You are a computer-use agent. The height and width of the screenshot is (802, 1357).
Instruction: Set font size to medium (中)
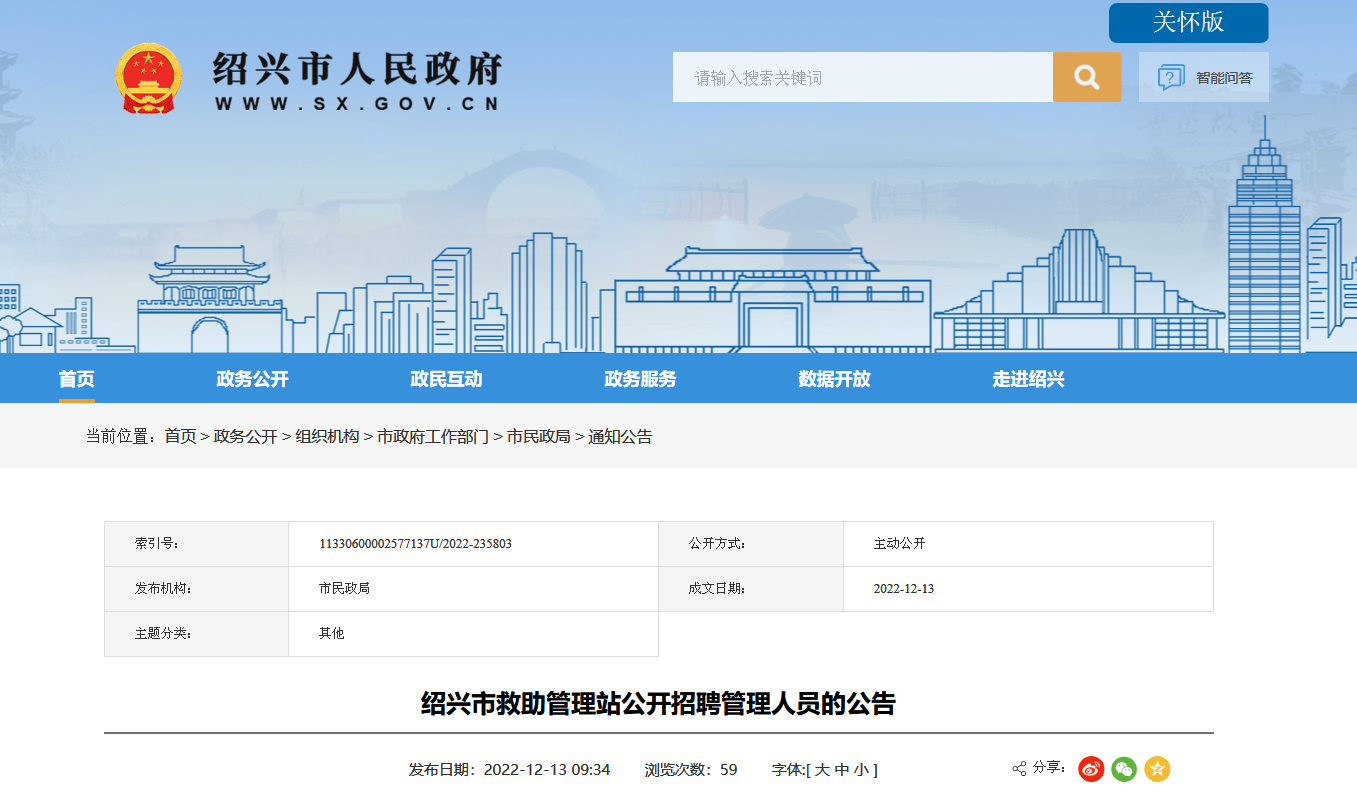pyautogui.click(x=841, y=770)
